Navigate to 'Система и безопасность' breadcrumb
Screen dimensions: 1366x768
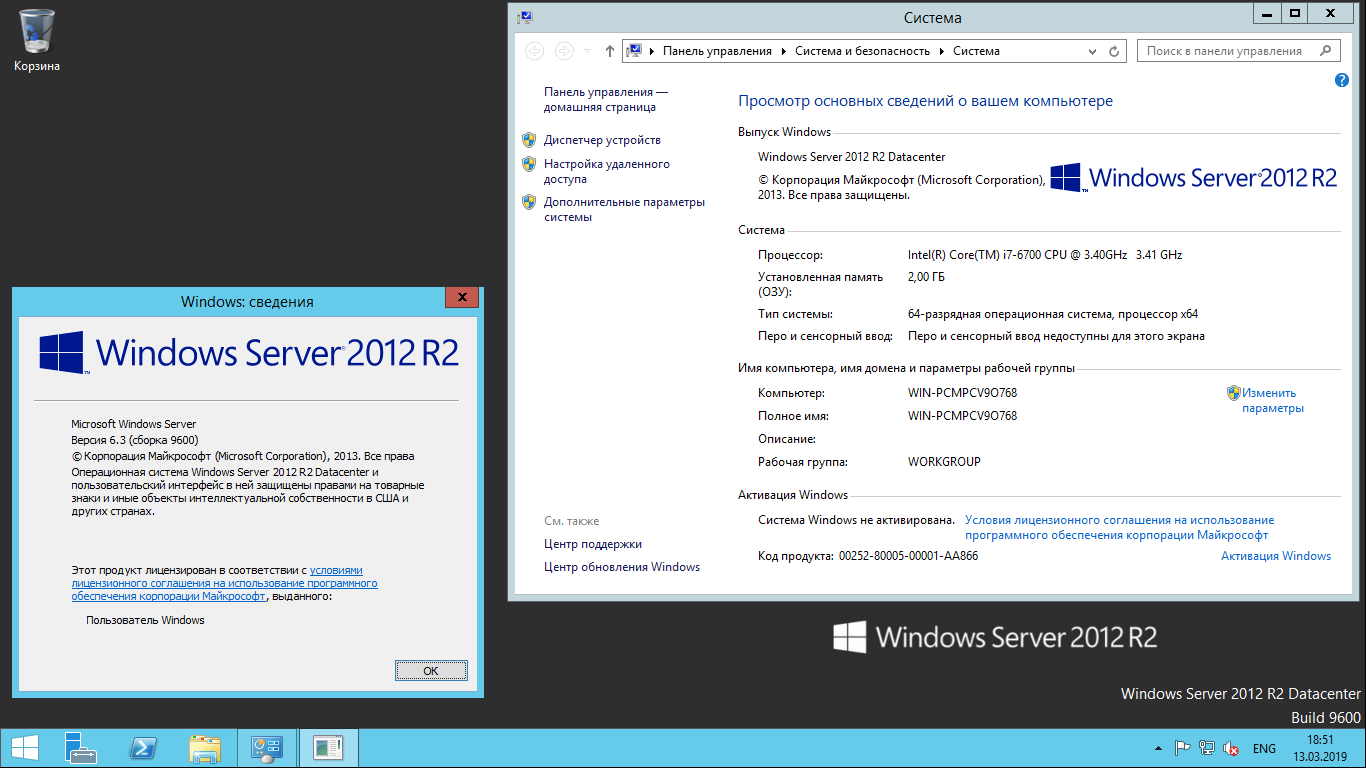click(862, 51)
